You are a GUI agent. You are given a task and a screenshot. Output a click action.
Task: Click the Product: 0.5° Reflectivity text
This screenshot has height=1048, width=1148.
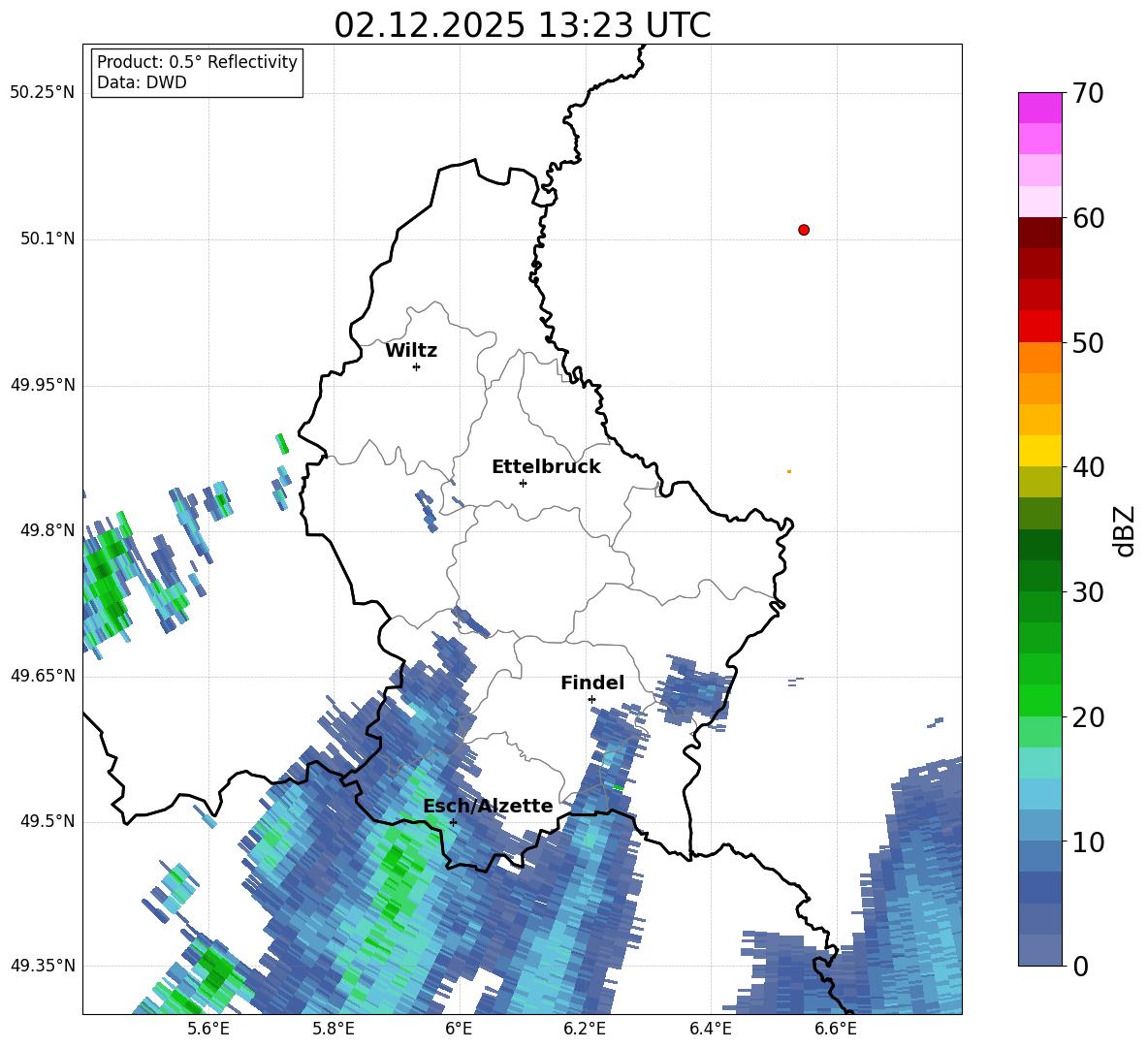[197, 62]
